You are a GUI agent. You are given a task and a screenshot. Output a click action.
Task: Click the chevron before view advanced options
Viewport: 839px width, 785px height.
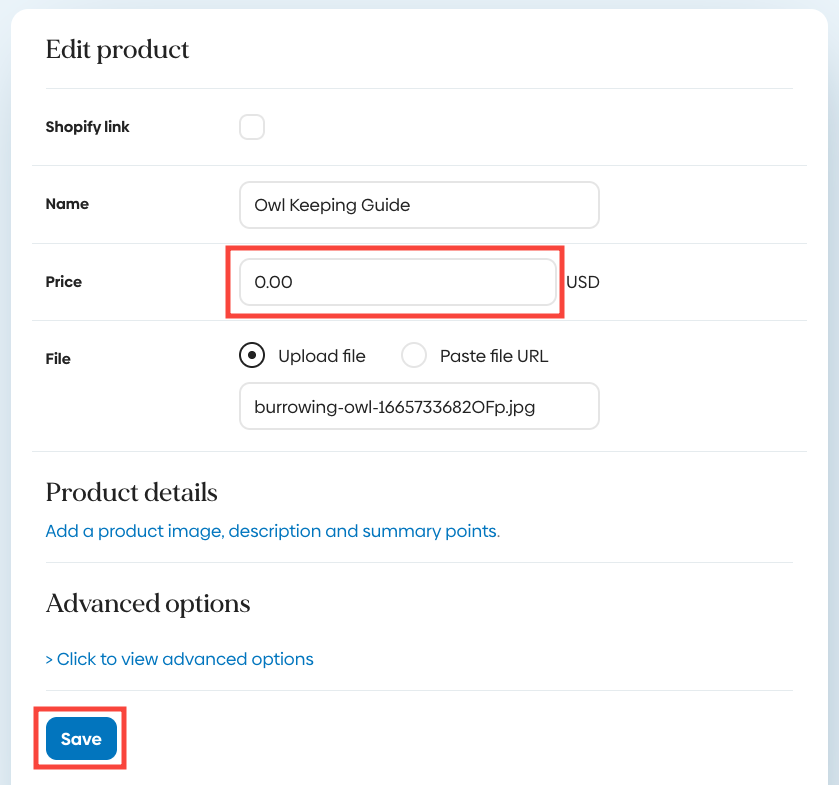(x=50, y=660)
